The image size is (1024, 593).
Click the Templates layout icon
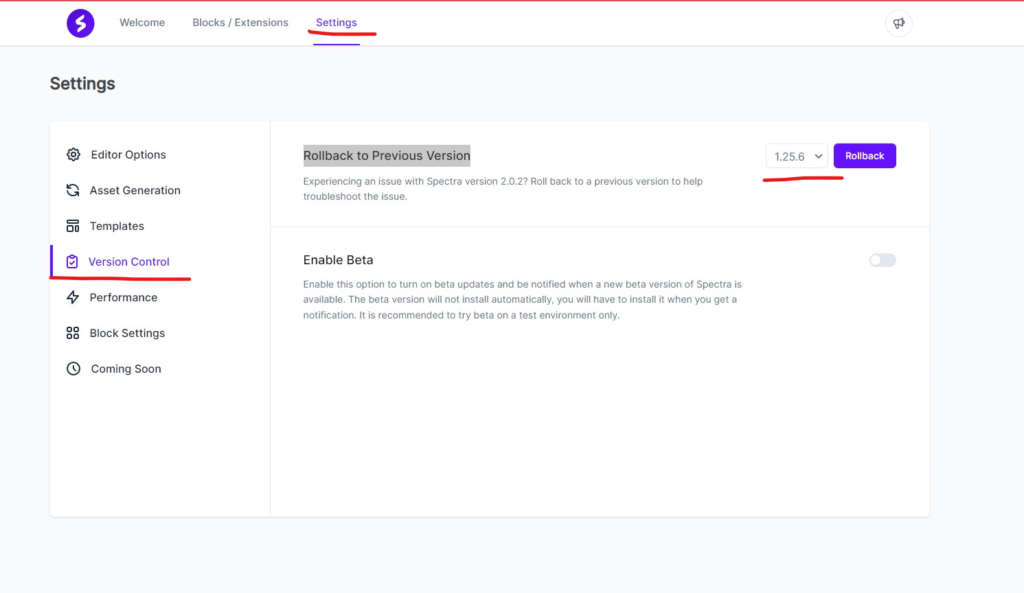click(72, 226)
